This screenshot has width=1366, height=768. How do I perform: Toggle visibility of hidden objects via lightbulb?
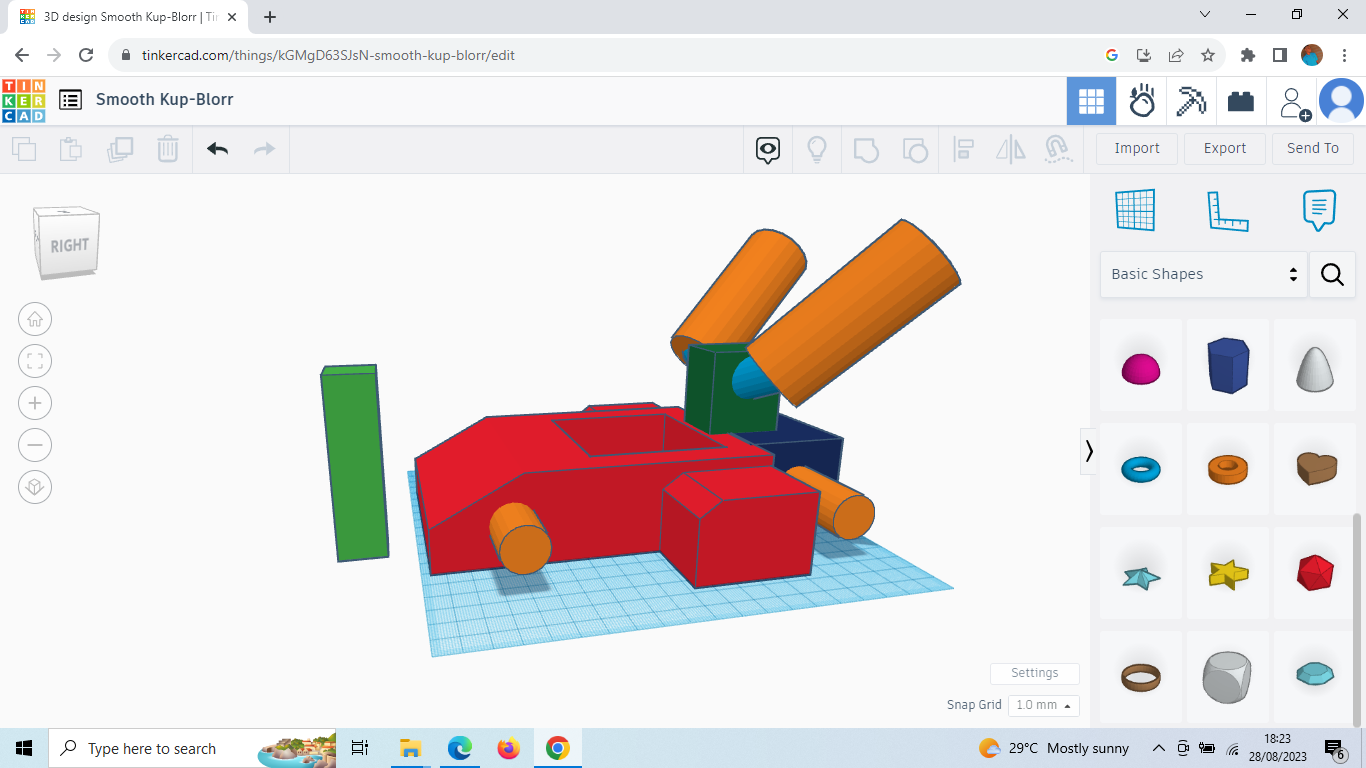click(817, 148)
